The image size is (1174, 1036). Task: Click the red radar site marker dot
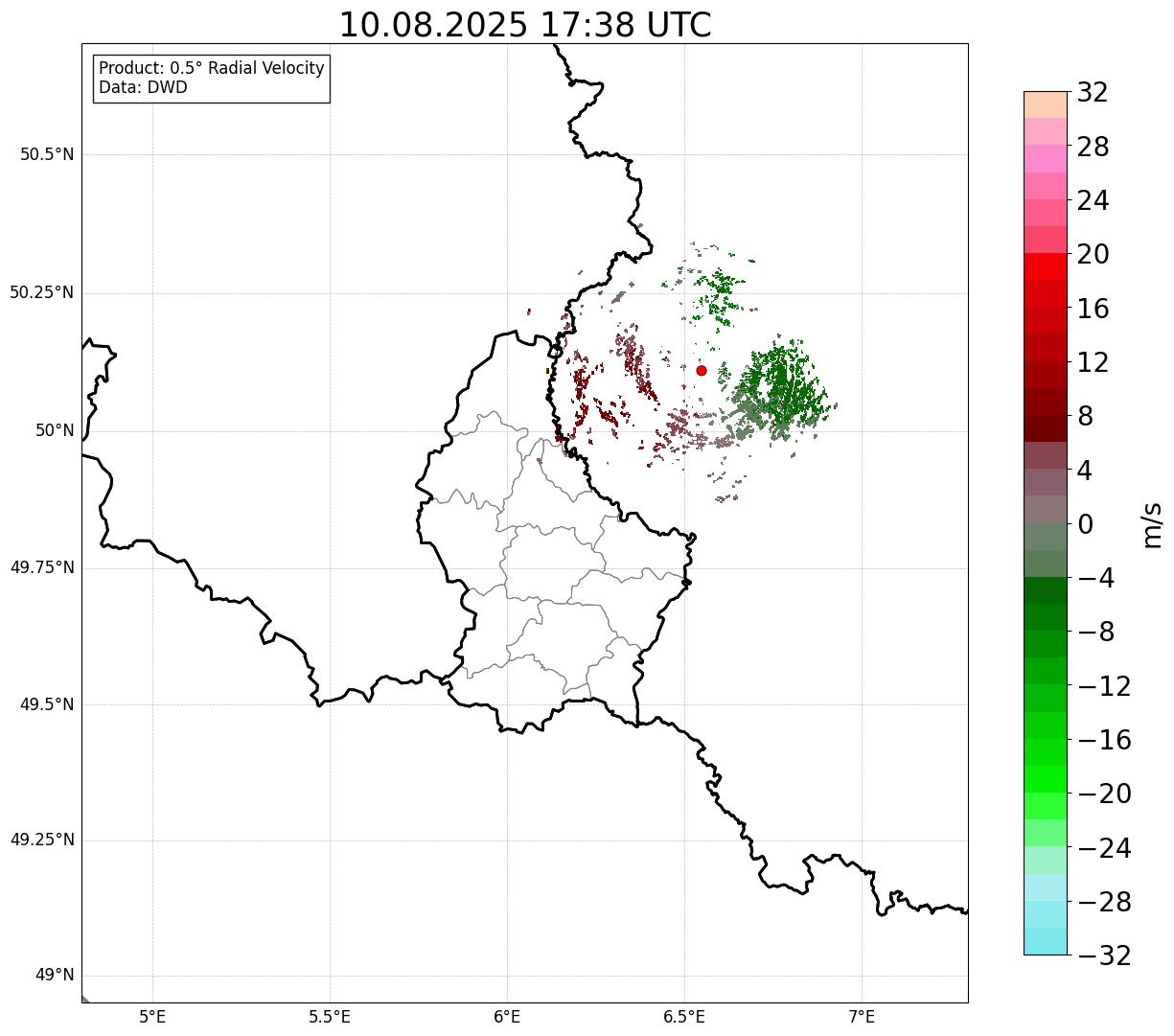tap(702, 370)
